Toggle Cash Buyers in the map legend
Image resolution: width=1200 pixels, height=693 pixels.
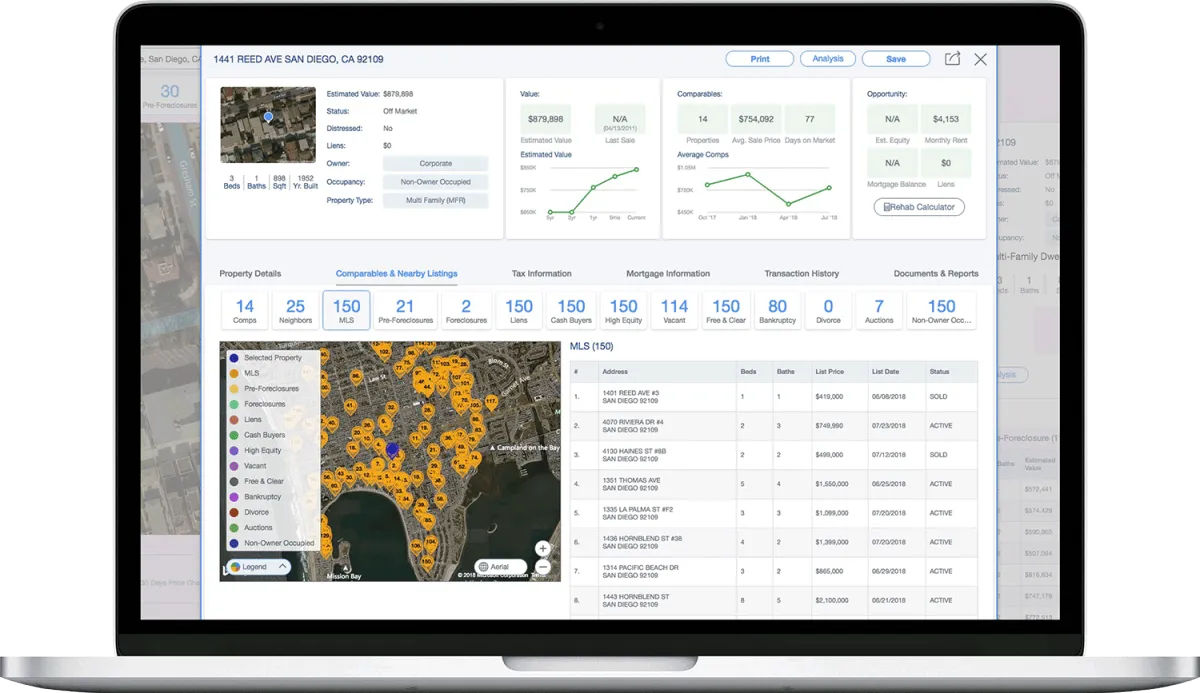[257, 435]
